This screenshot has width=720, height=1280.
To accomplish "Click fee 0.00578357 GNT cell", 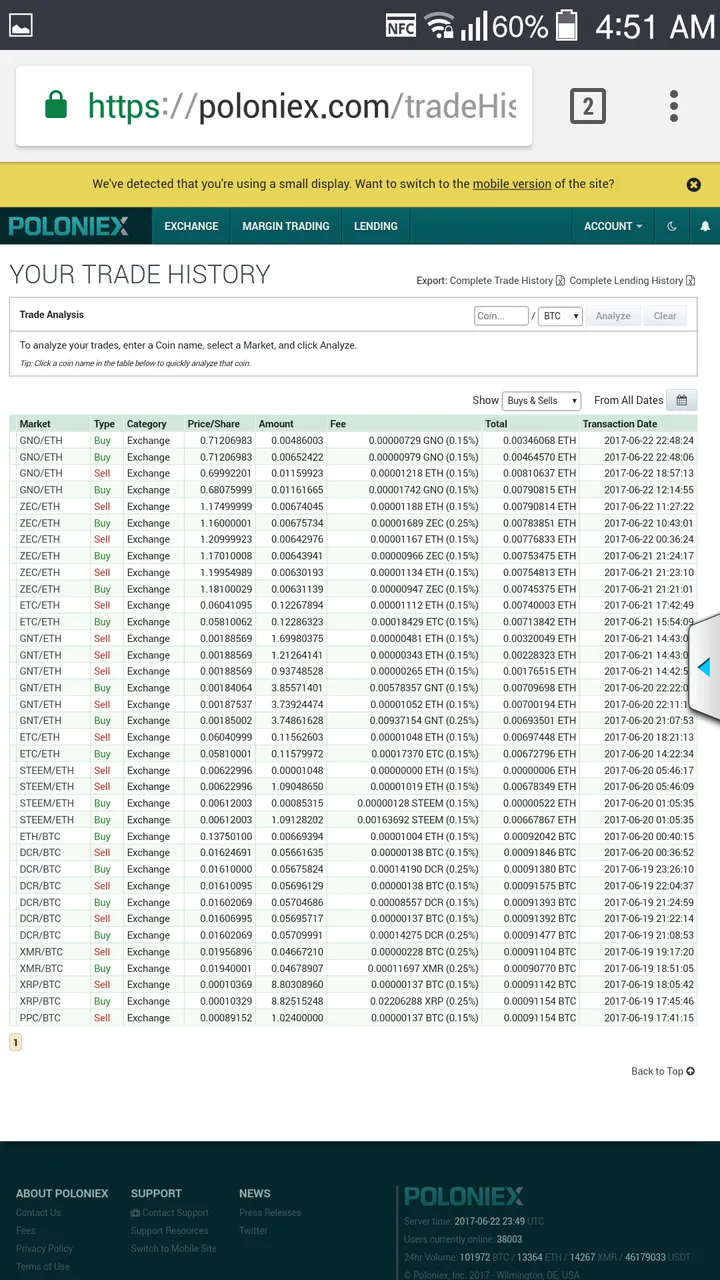I will pyautogui.click(x=423, y=688).
